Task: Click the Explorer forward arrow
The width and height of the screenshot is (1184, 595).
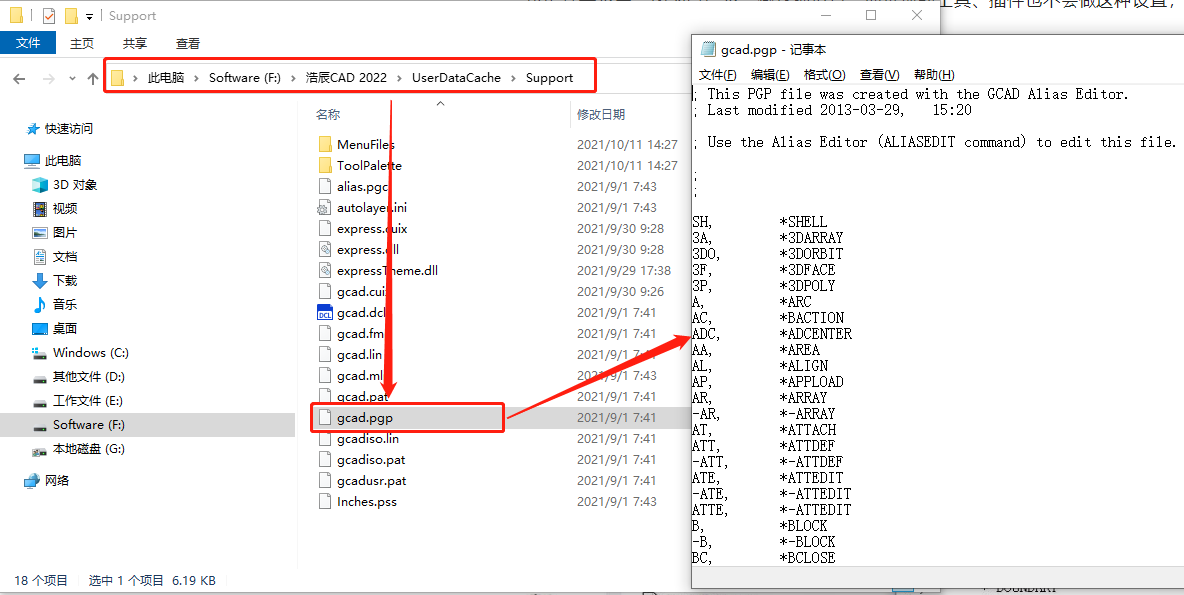Action: pos(48,78)
